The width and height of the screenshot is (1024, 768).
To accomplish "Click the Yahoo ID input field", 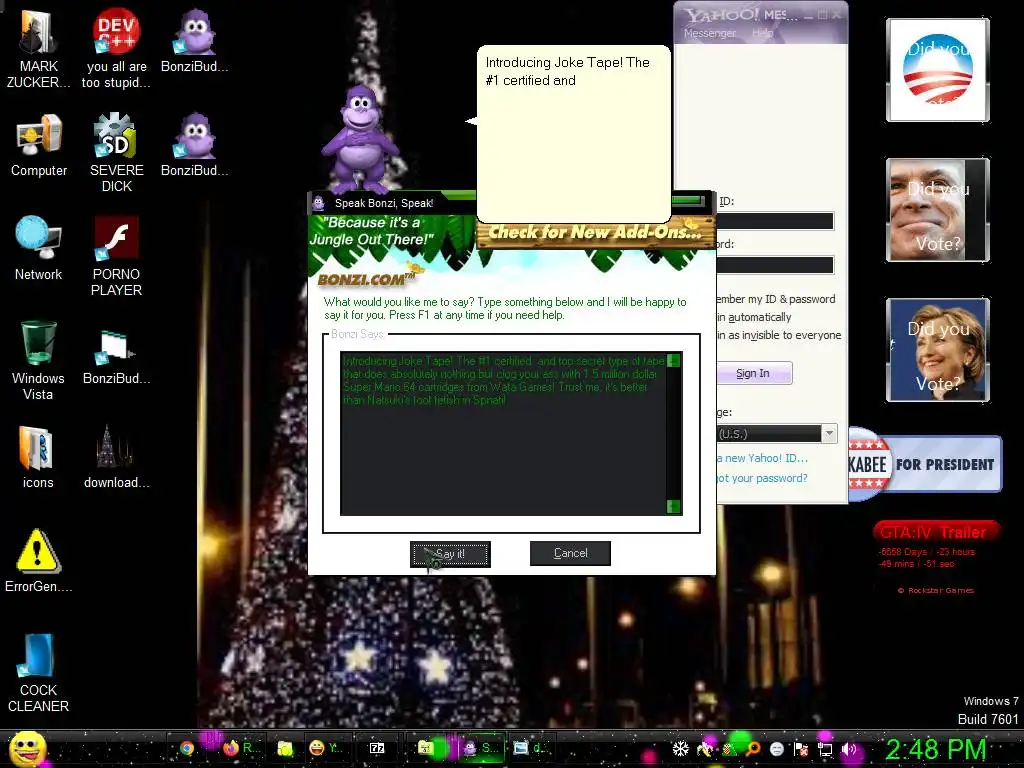I will (775, 221).
